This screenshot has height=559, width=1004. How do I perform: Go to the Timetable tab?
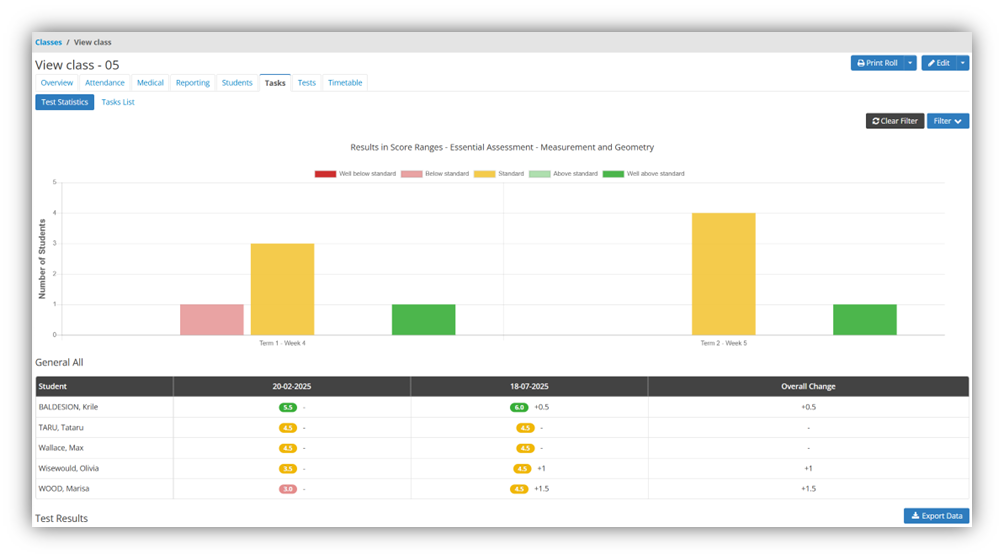(345, 83)
